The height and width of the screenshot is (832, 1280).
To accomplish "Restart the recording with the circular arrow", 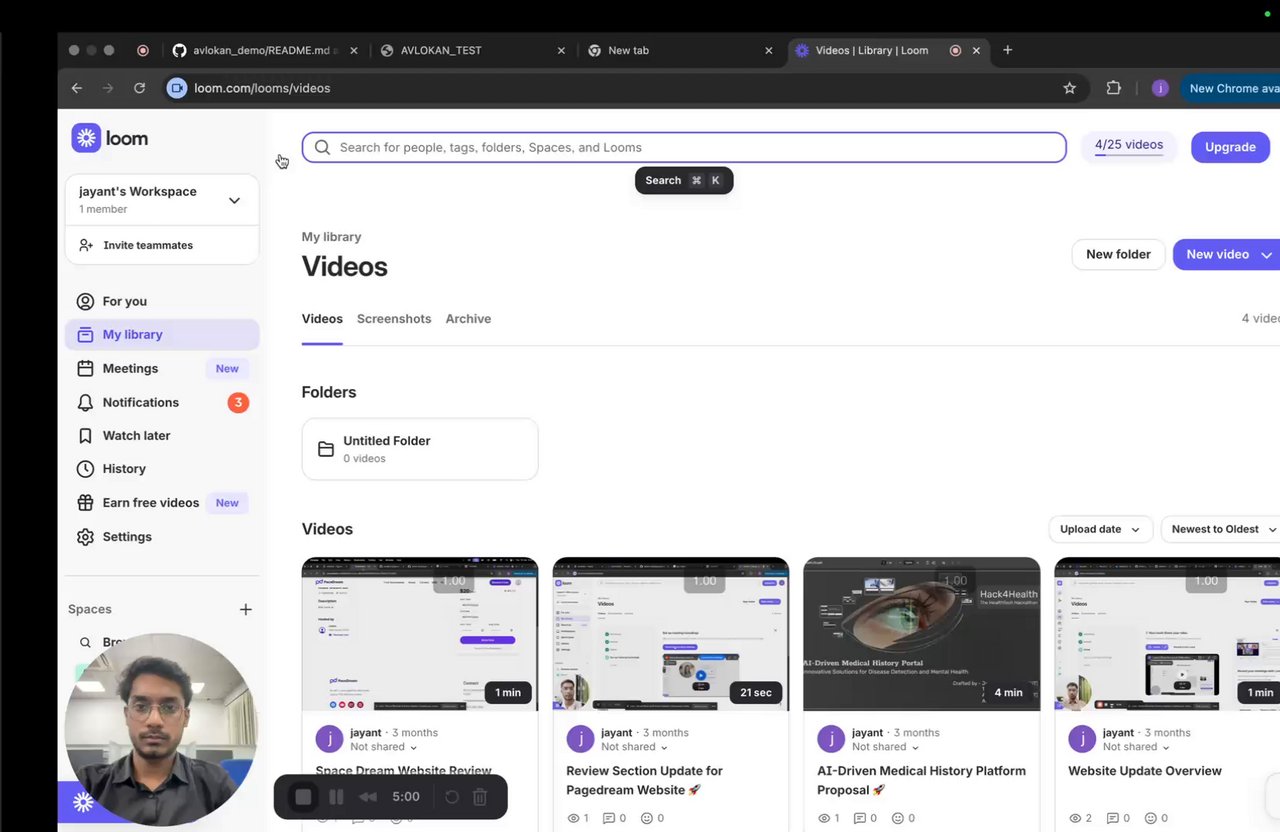I will (451, 797).
